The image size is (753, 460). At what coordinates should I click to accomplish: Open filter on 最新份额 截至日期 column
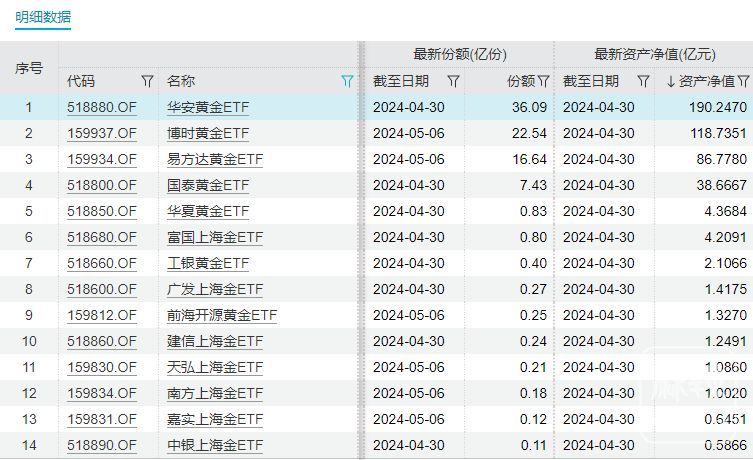coord(453,81)
